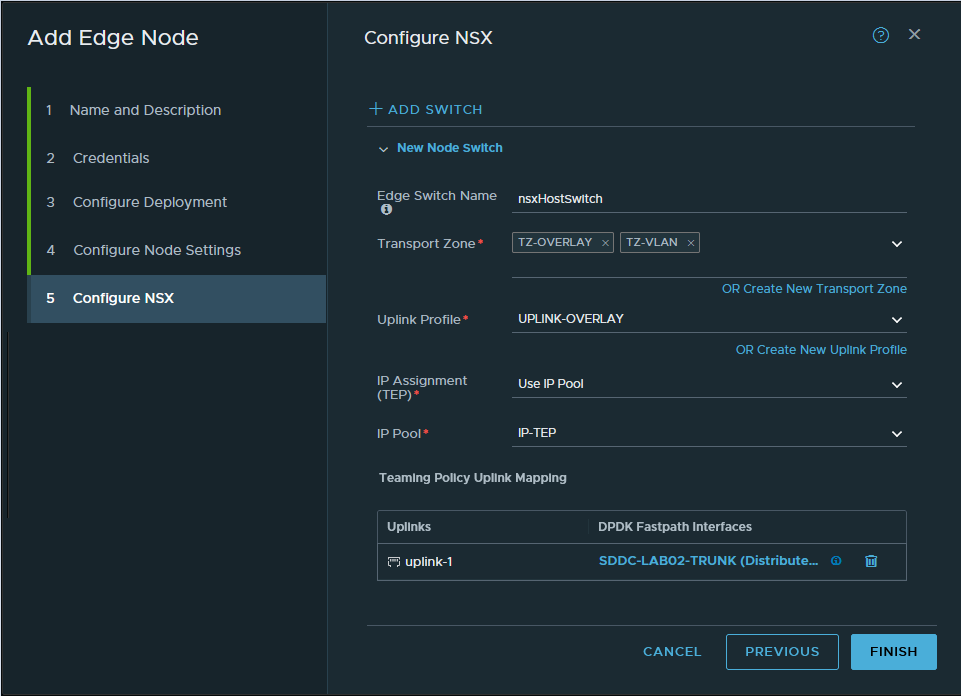Delete the uplink-1 interface mapping
Image resolution: width=961 pixels, height=696 pixels.
871,561
